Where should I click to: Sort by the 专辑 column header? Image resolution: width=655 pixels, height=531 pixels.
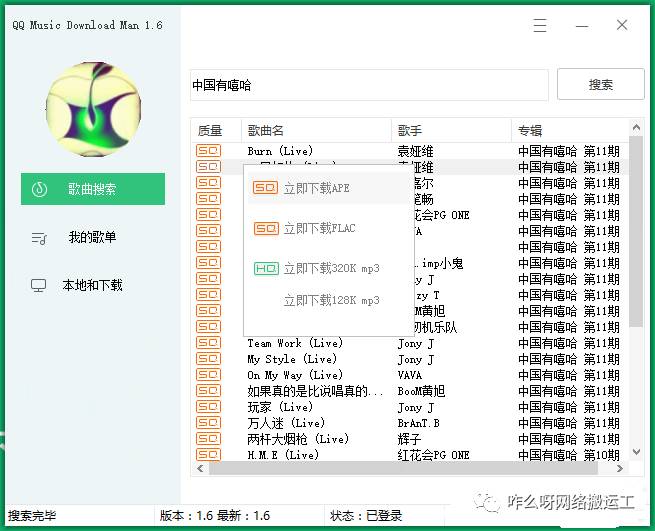click(570, 131)
